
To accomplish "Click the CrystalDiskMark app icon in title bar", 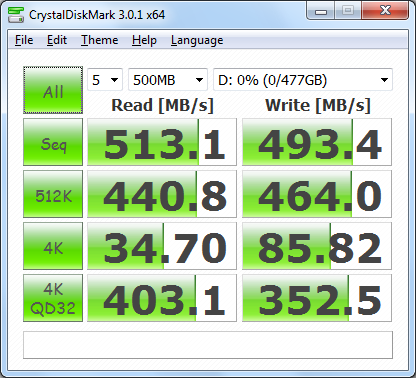I will click(16, 15).
